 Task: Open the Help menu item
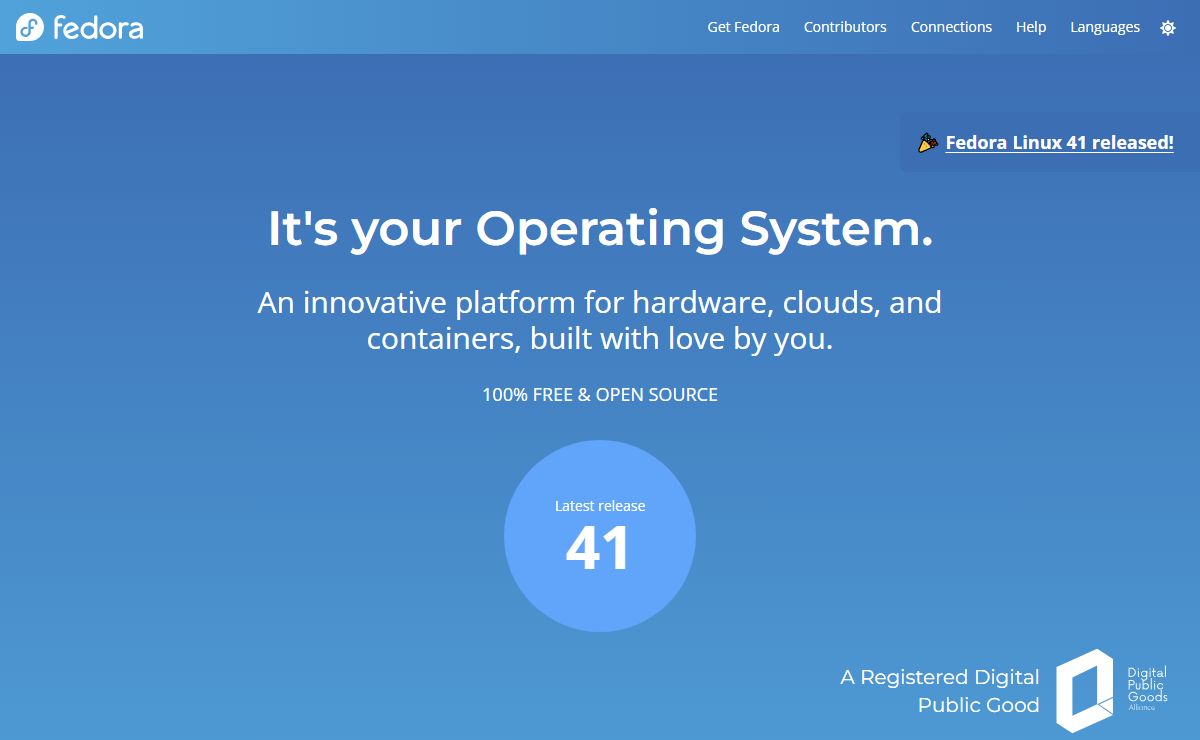[1031, 27]
